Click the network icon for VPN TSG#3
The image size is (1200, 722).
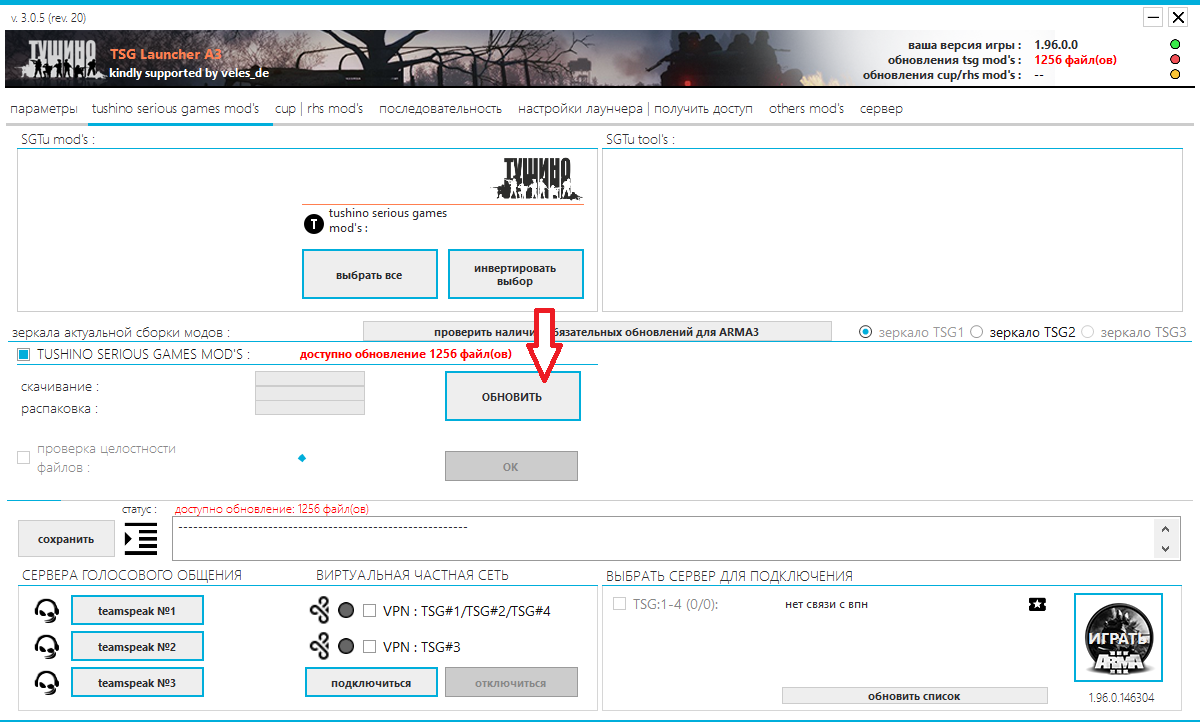click(x=319, y=647)
